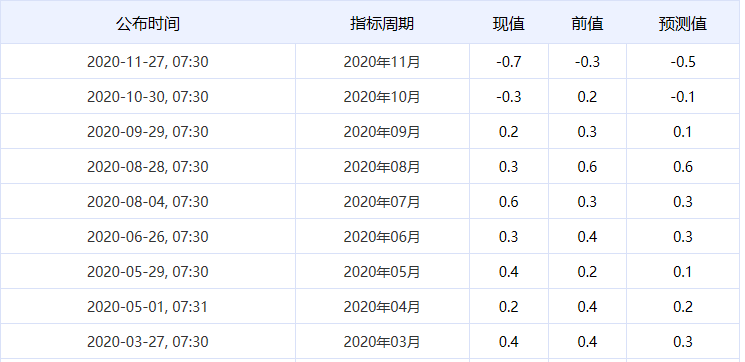Click the 指标周期 column header
745x362 pixels.
pos(382,23)
